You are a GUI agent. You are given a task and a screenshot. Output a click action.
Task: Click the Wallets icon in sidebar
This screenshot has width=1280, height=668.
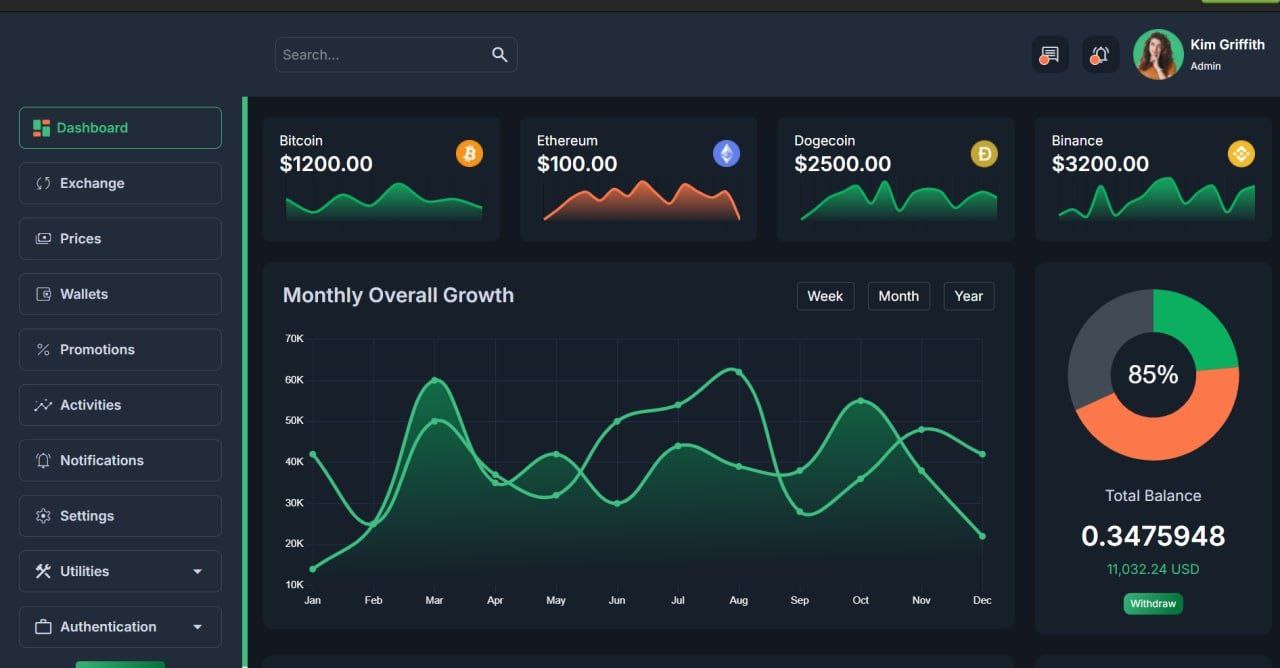[x=43, y=294]
